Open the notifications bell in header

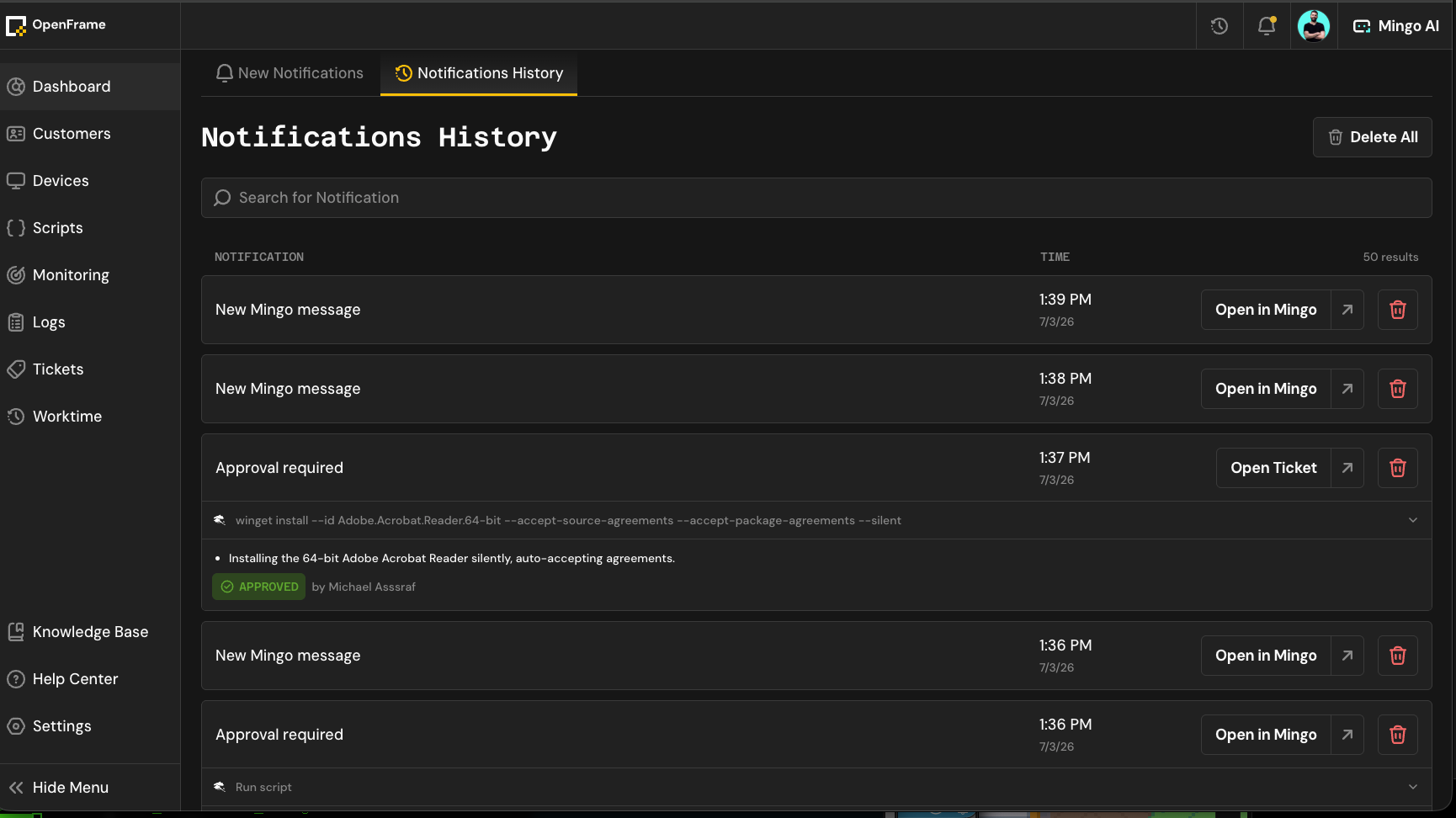tap(1267, 26)
